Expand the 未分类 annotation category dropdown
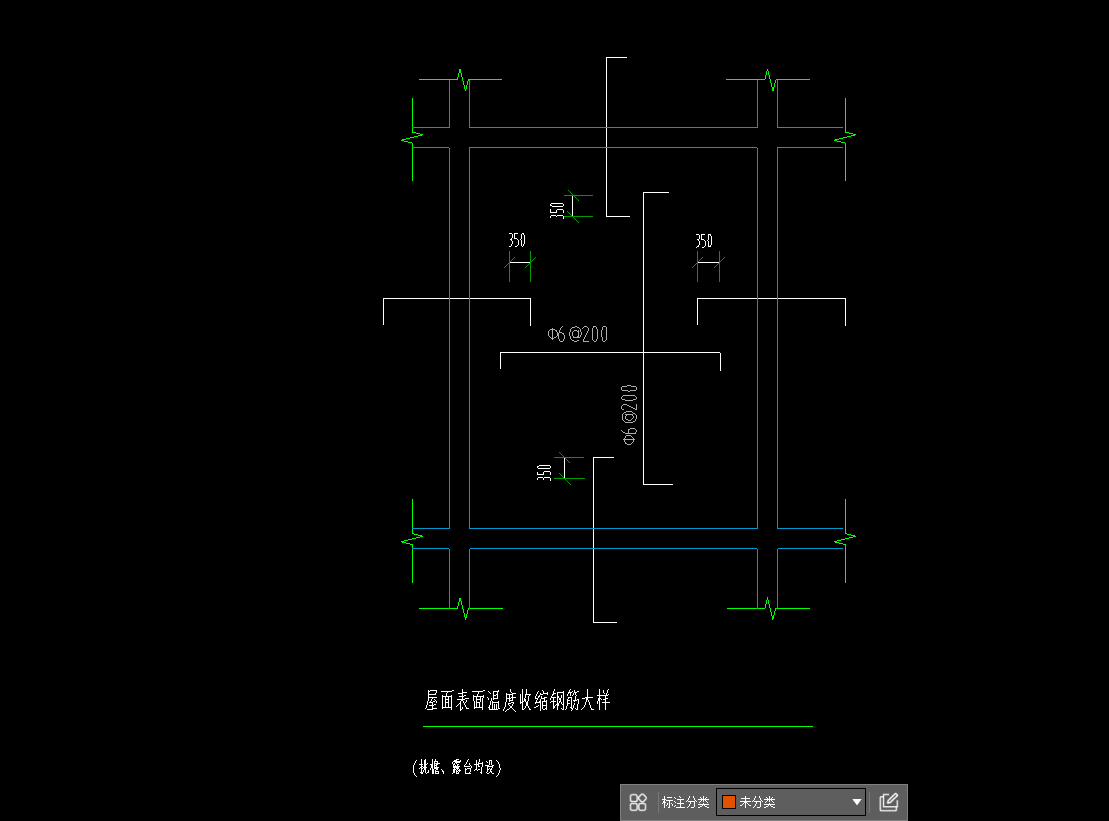Image resolution: width=1109 pixels, height=821 pixels. click(791, 802)
